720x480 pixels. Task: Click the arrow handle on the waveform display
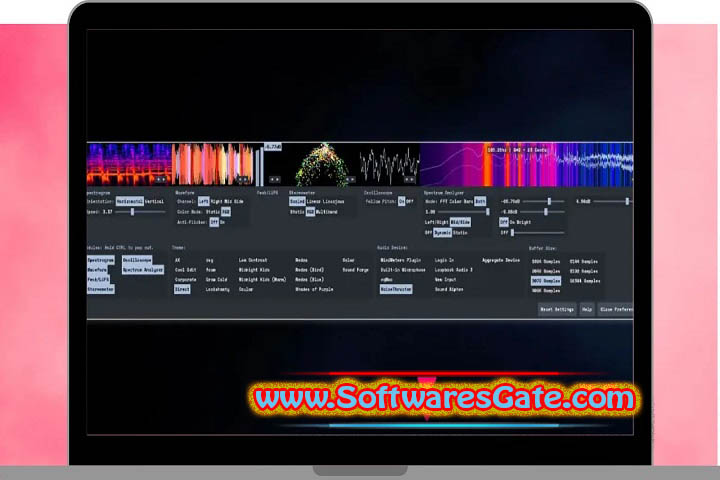click(x=243, y=180)
